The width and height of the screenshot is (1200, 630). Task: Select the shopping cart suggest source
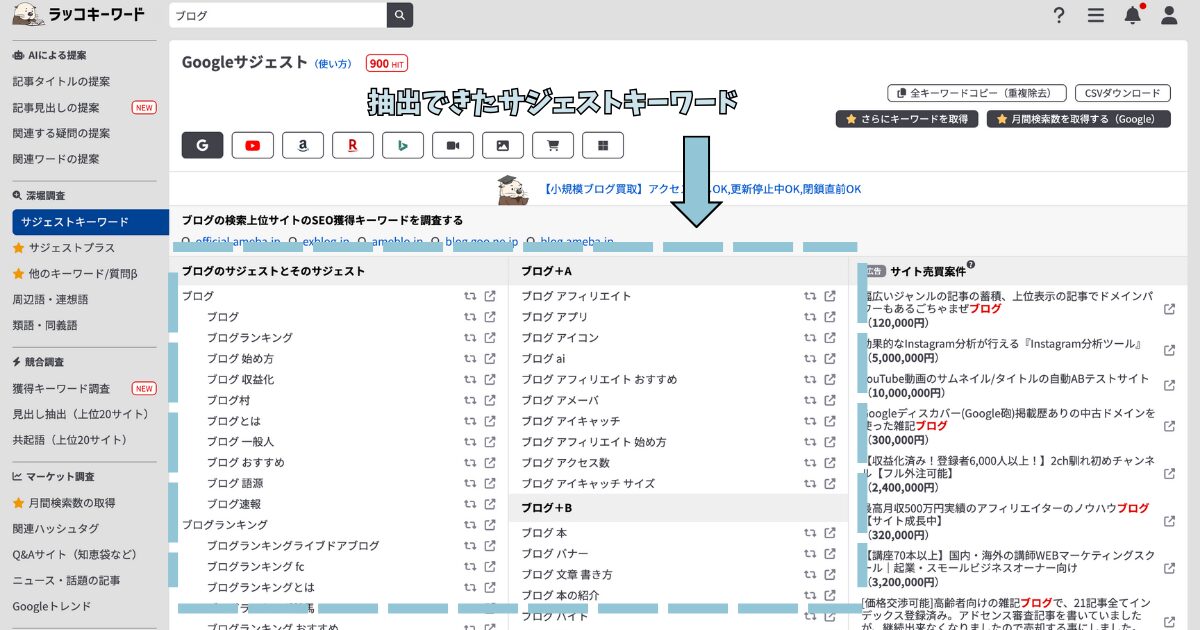pos(552,145)
